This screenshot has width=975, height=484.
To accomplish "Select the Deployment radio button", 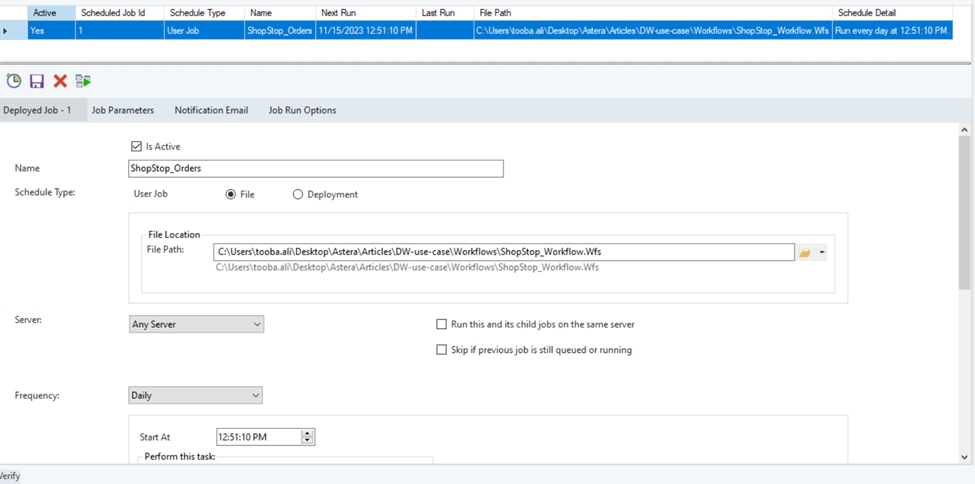I will click(x=298, y=195).
